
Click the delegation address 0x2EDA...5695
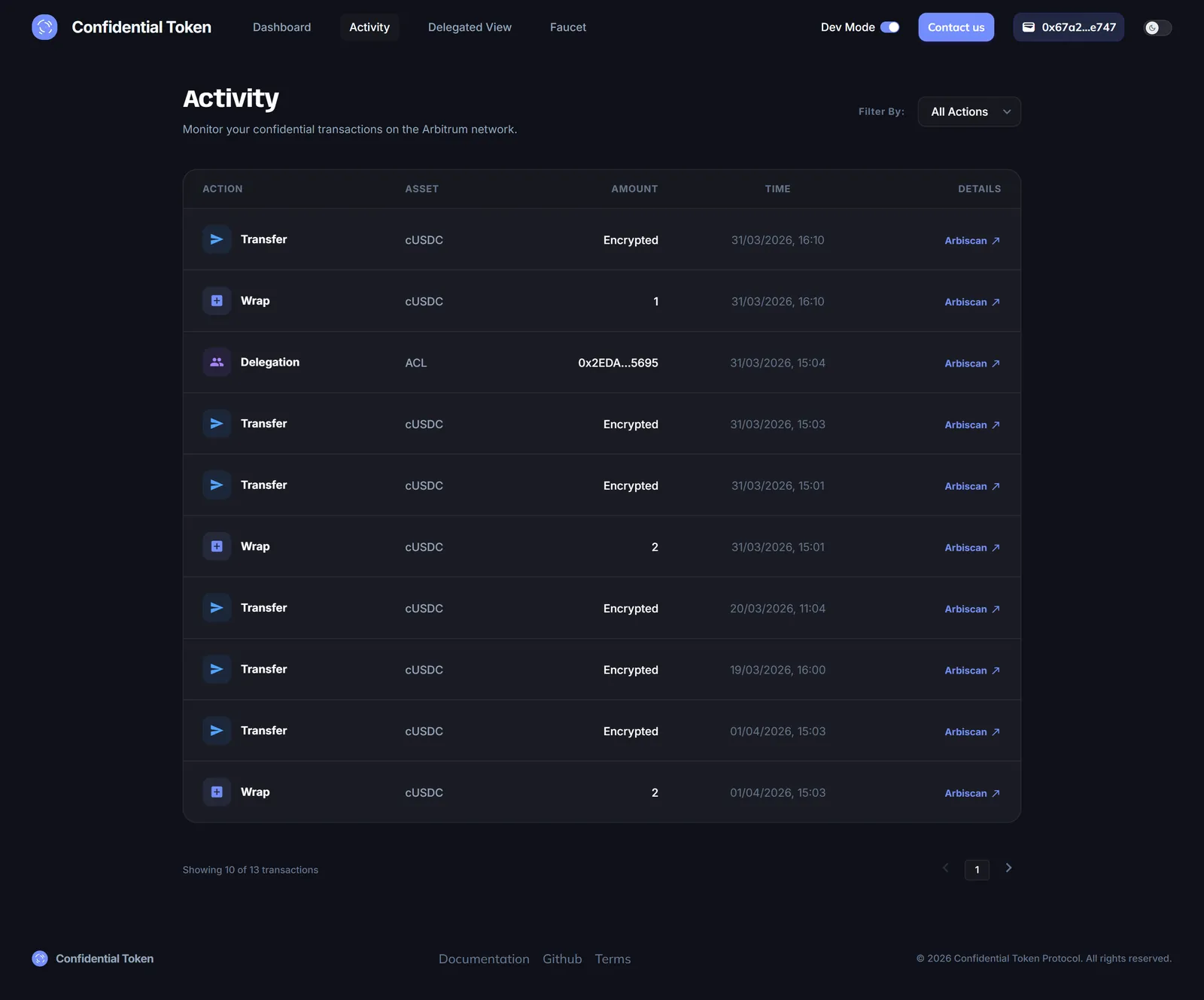(x=618, y=363)
